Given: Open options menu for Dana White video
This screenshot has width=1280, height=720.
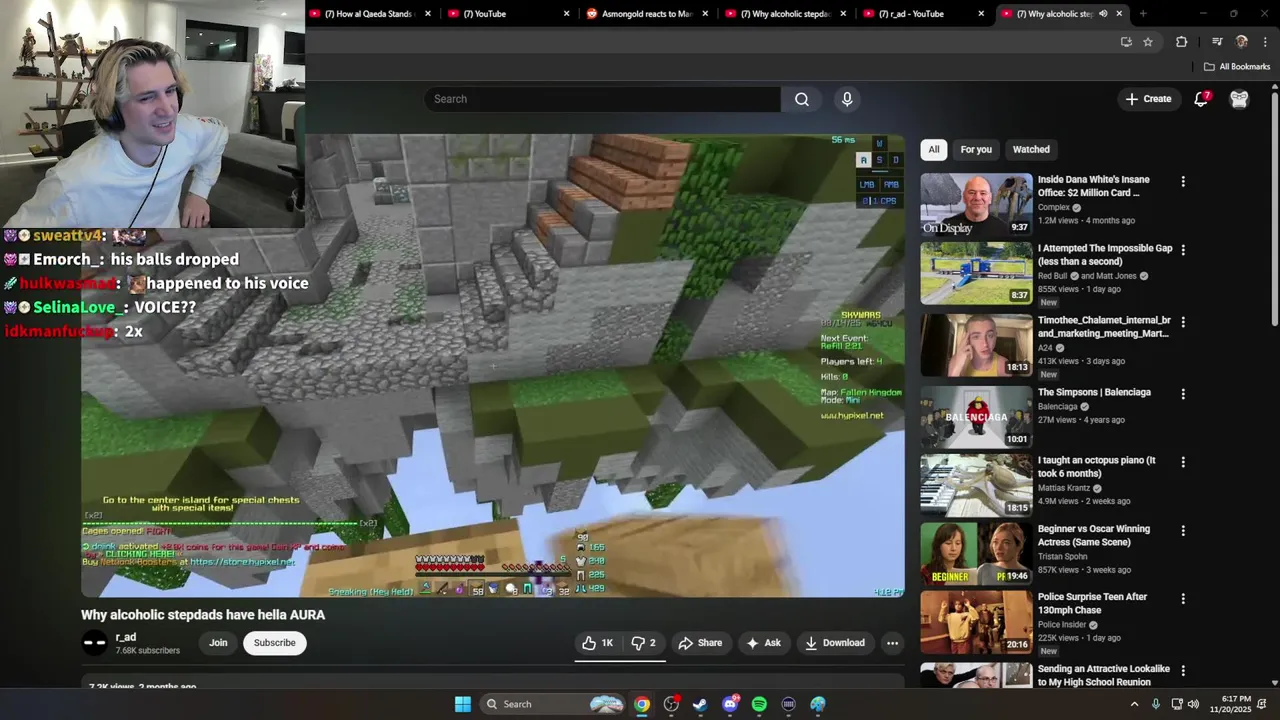Looking at the screenshot, I should click(1183, 182).
